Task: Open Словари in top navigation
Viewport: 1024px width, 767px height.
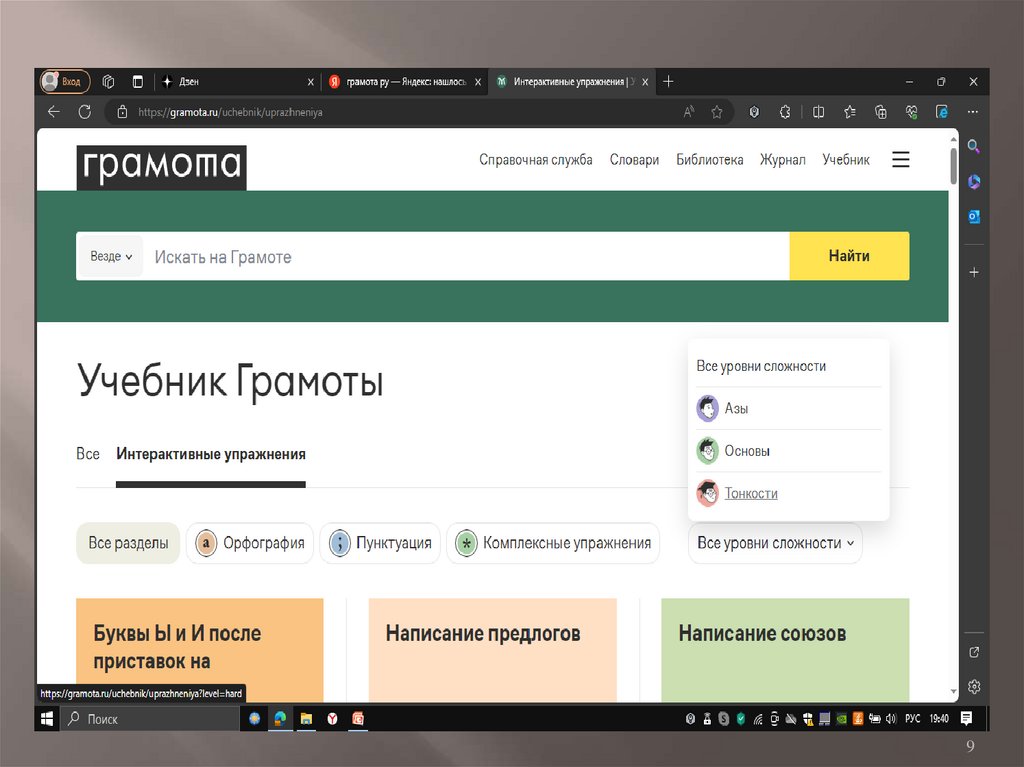Action: 634,160
